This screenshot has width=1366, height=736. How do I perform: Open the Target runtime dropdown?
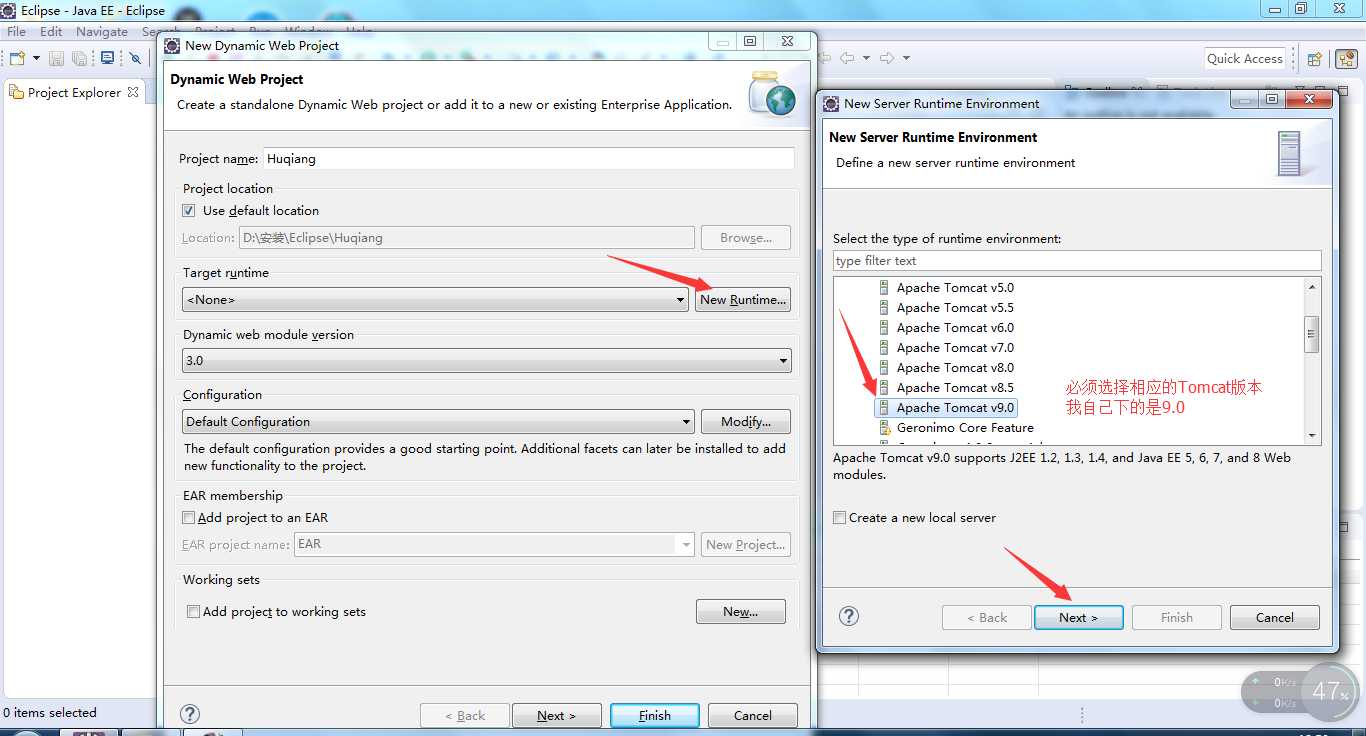pyautogui.click(x=436, y=299)
